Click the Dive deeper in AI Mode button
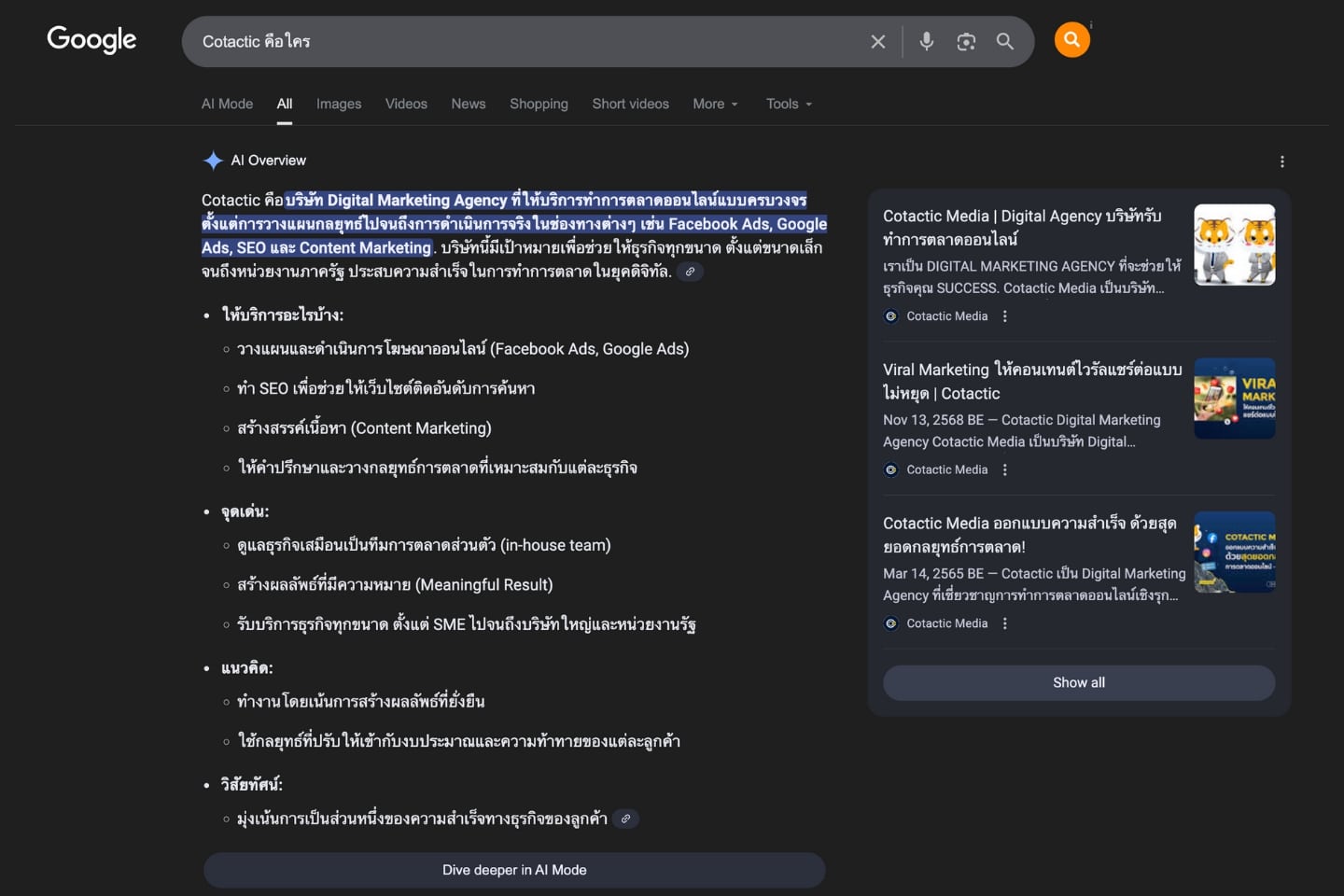 click(513, 869)
